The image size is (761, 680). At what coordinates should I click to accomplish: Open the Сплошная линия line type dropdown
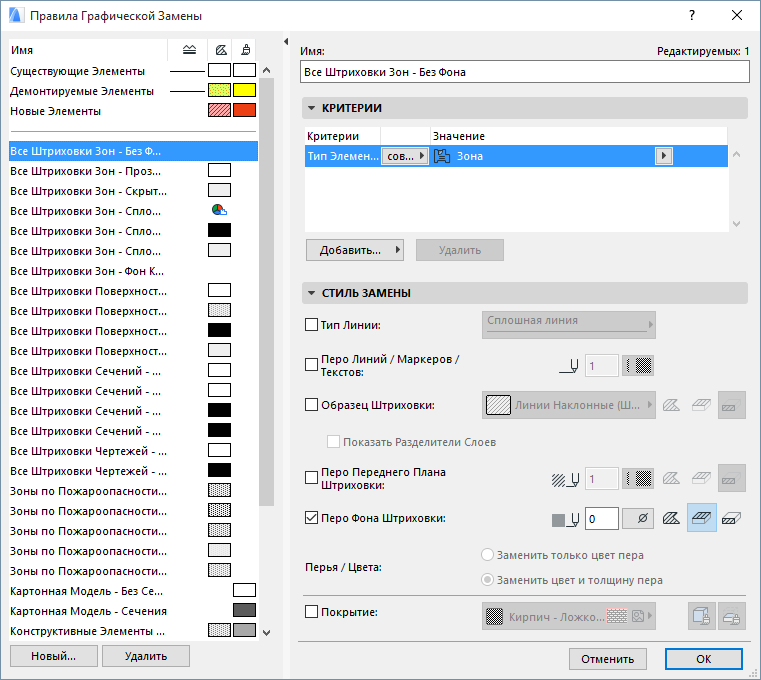tap(569, 325)
